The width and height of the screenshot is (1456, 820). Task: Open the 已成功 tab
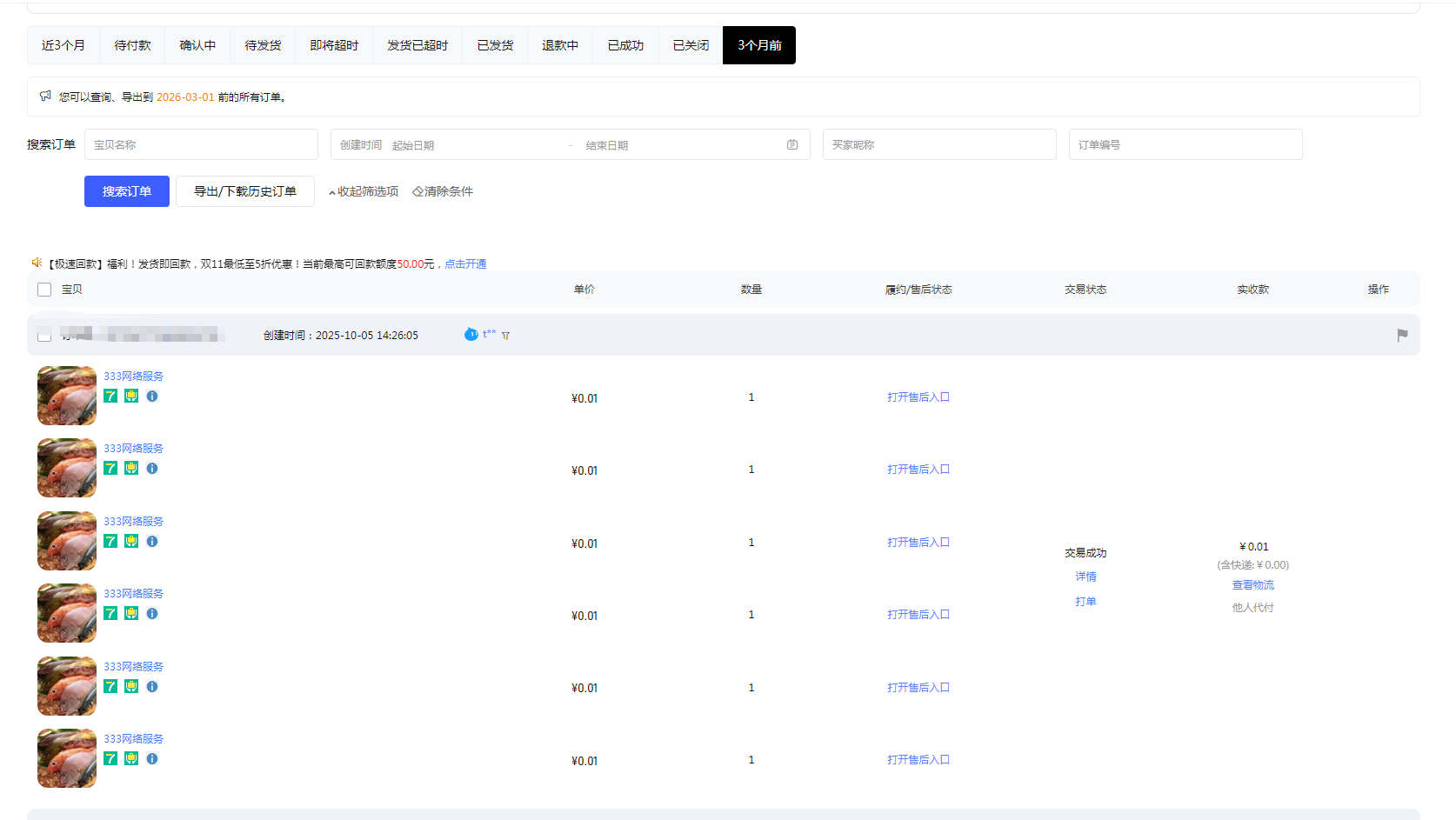(x=625, y=45)
